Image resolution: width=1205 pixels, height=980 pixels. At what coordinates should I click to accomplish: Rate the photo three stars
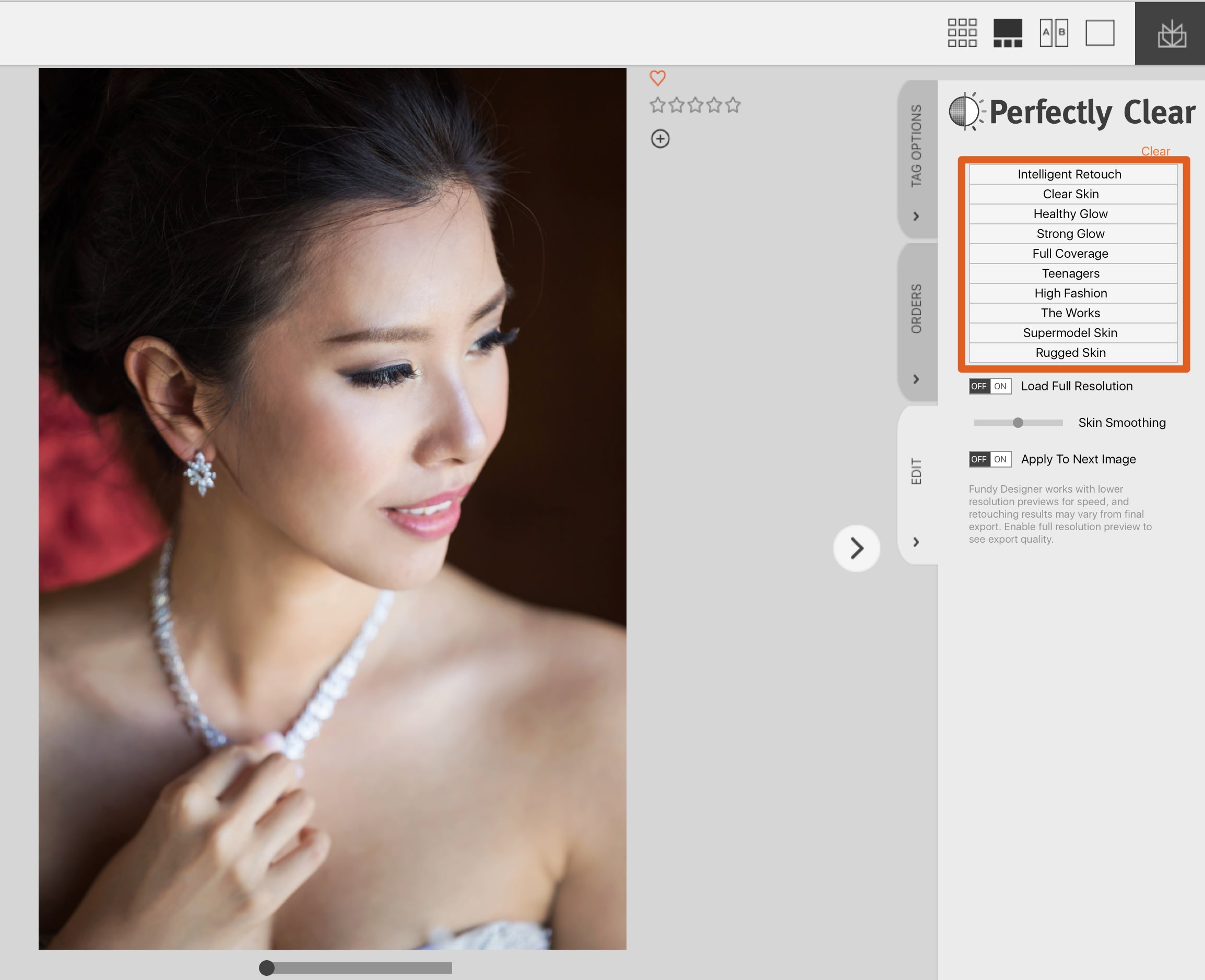tap(695, 105)
